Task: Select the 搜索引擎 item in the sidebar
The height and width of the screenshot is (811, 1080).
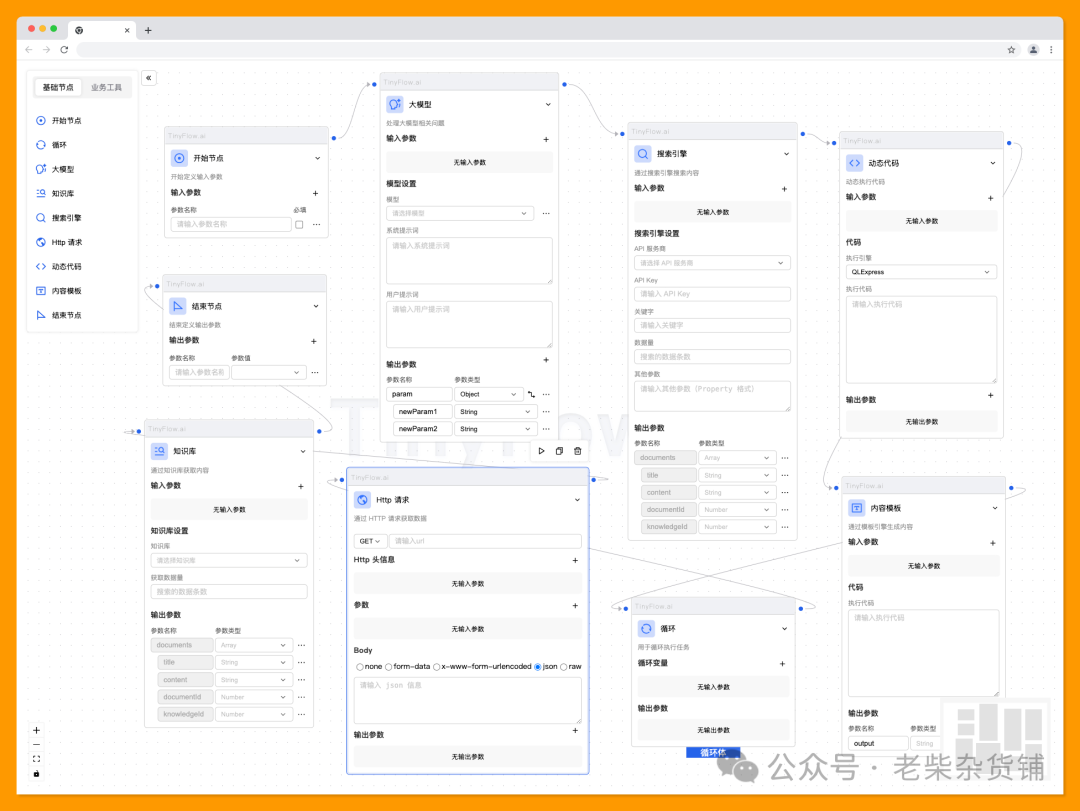Action: [59, 218]
